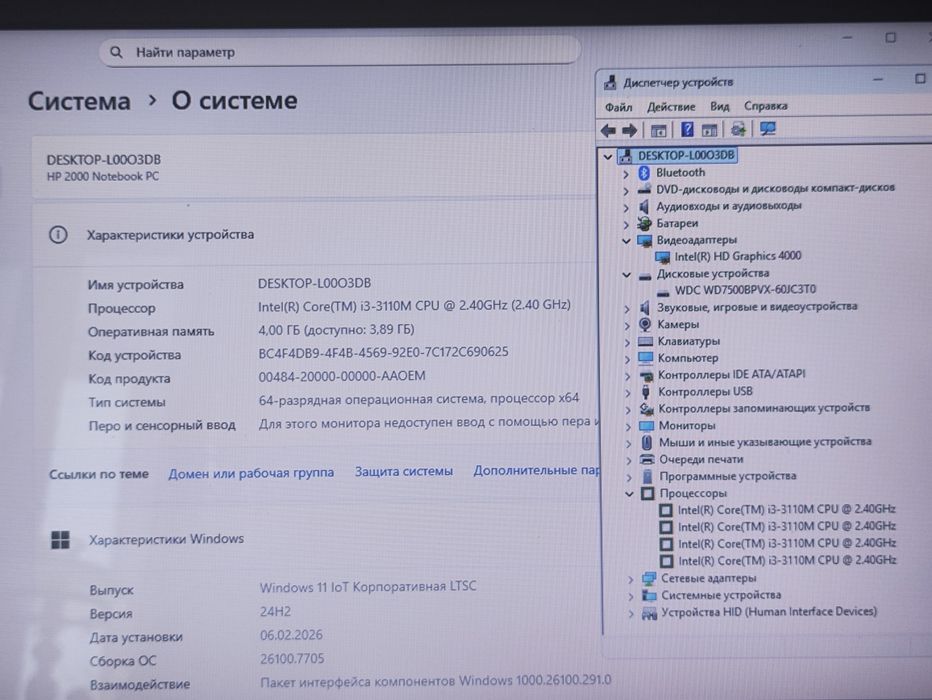Select the Батареи category icon
The image size is (932, 700).
pyautogui.click(x=644, y=223)
